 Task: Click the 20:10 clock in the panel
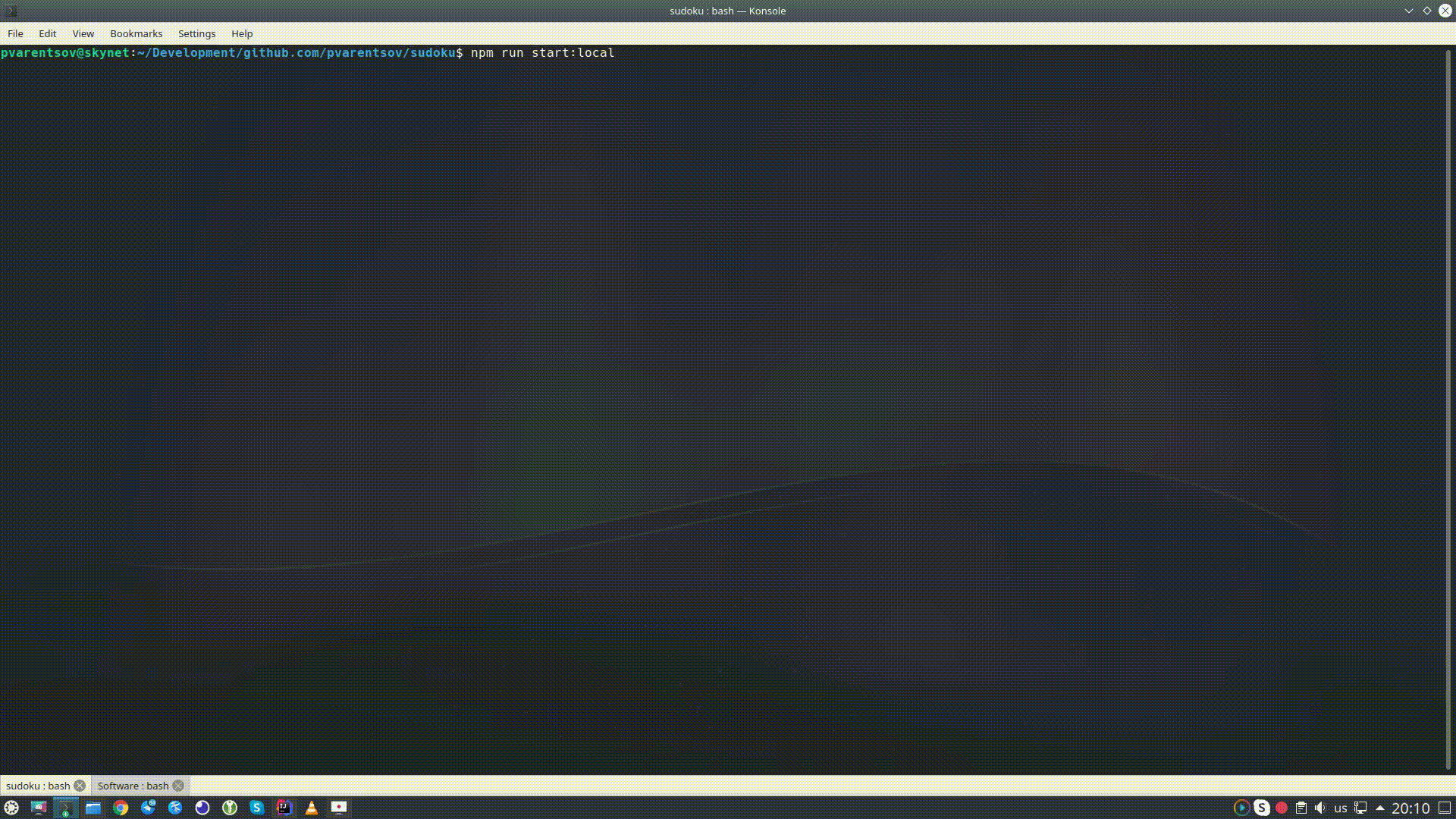(x=1410, y=808)
